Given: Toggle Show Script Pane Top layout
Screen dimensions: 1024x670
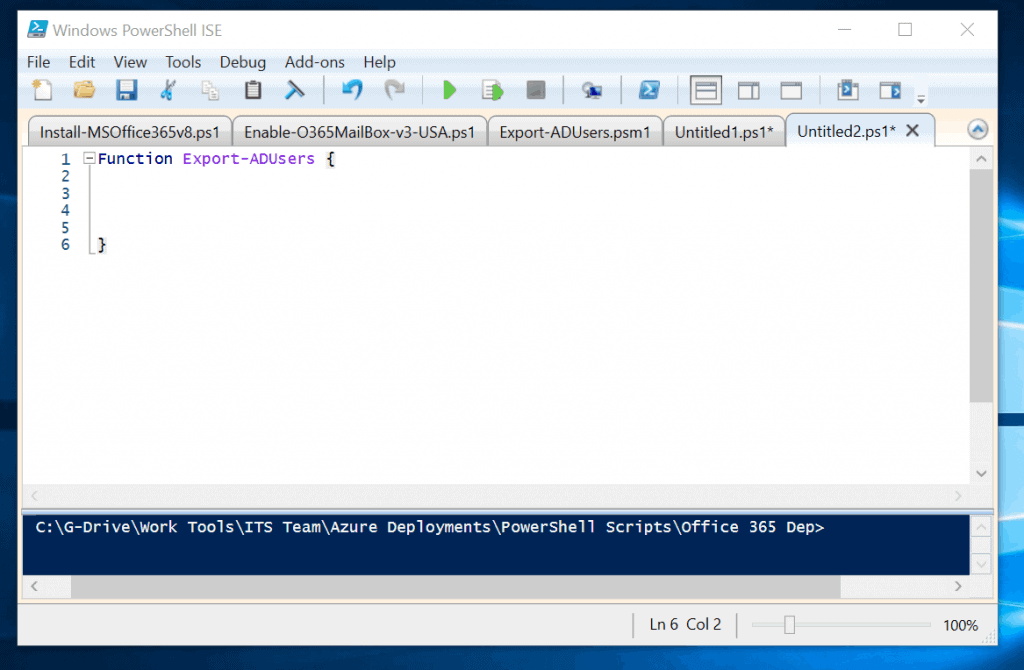Looking at the screenshot, I should tap(705, 89).
